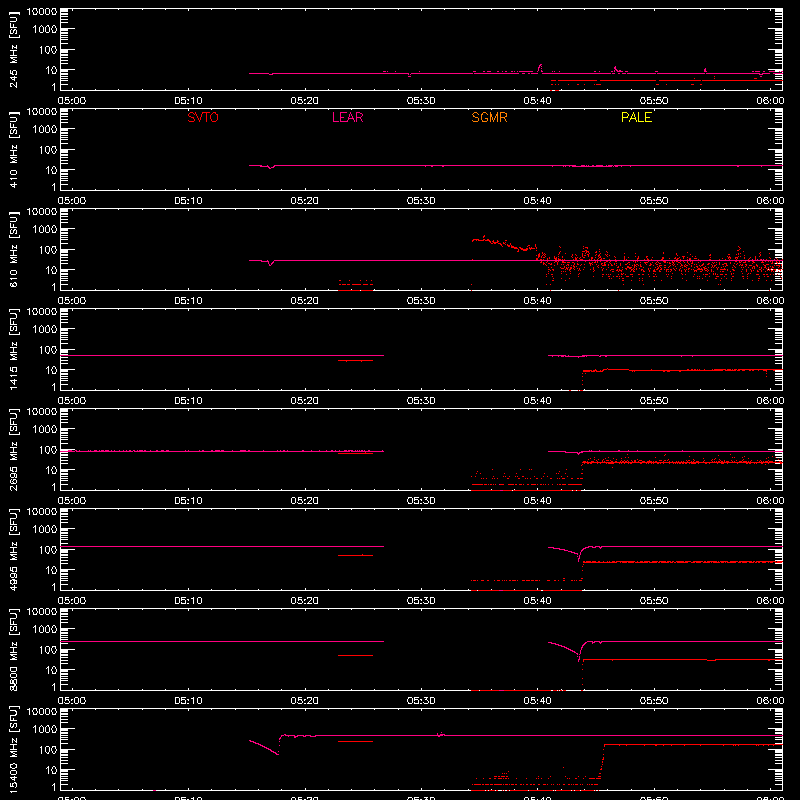Click the 4995 MHz [SFU] axis label
Image resolution: width=800 pixels, height=800 pixels.
point(14,549)
